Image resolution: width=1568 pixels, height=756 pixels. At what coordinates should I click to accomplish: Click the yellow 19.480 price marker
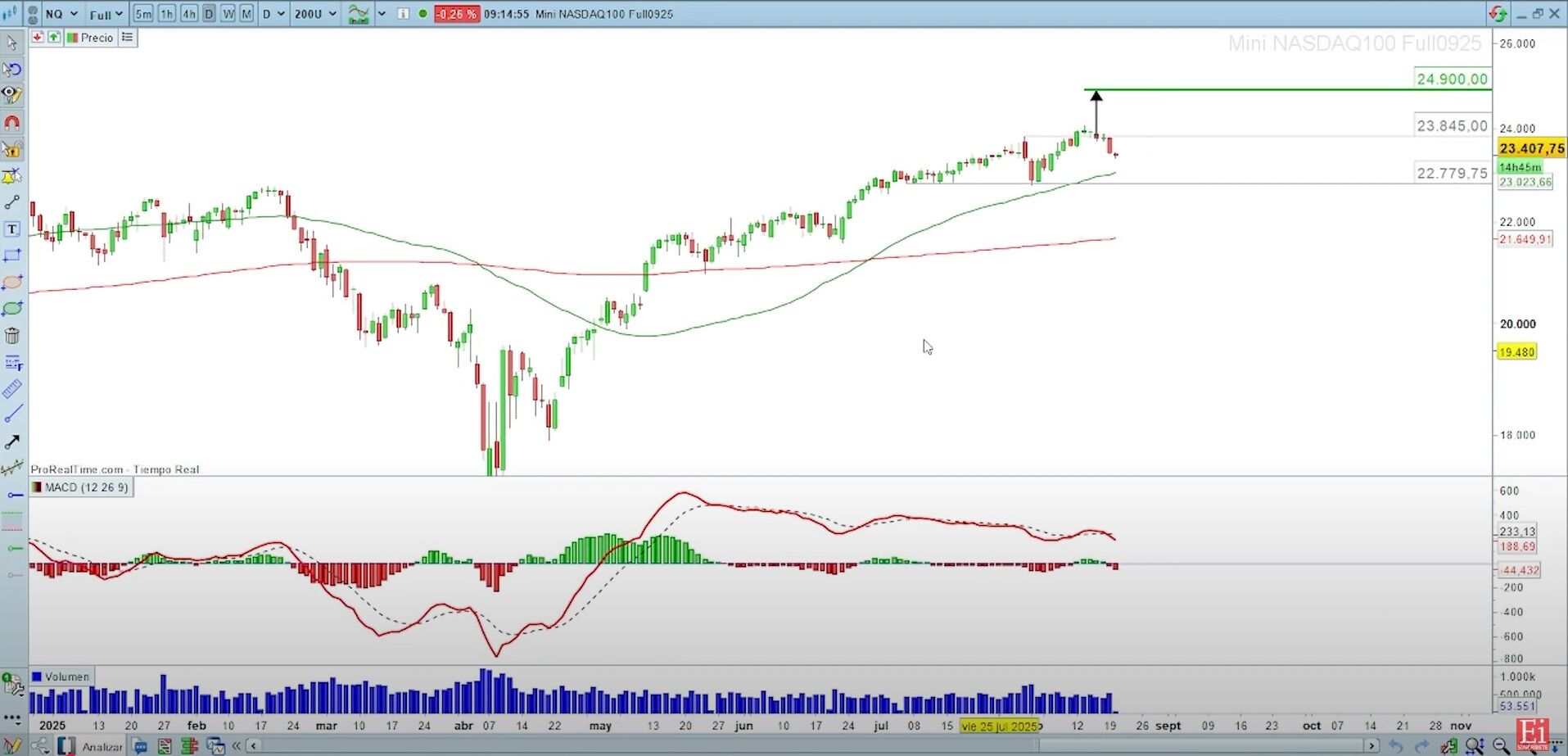pyautogui.click(x=1516, y=352)
